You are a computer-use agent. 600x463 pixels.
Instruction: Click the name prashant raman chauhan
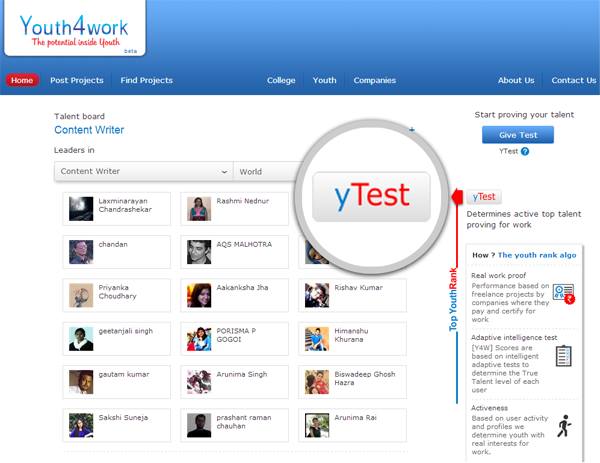[x=244, y=422]
